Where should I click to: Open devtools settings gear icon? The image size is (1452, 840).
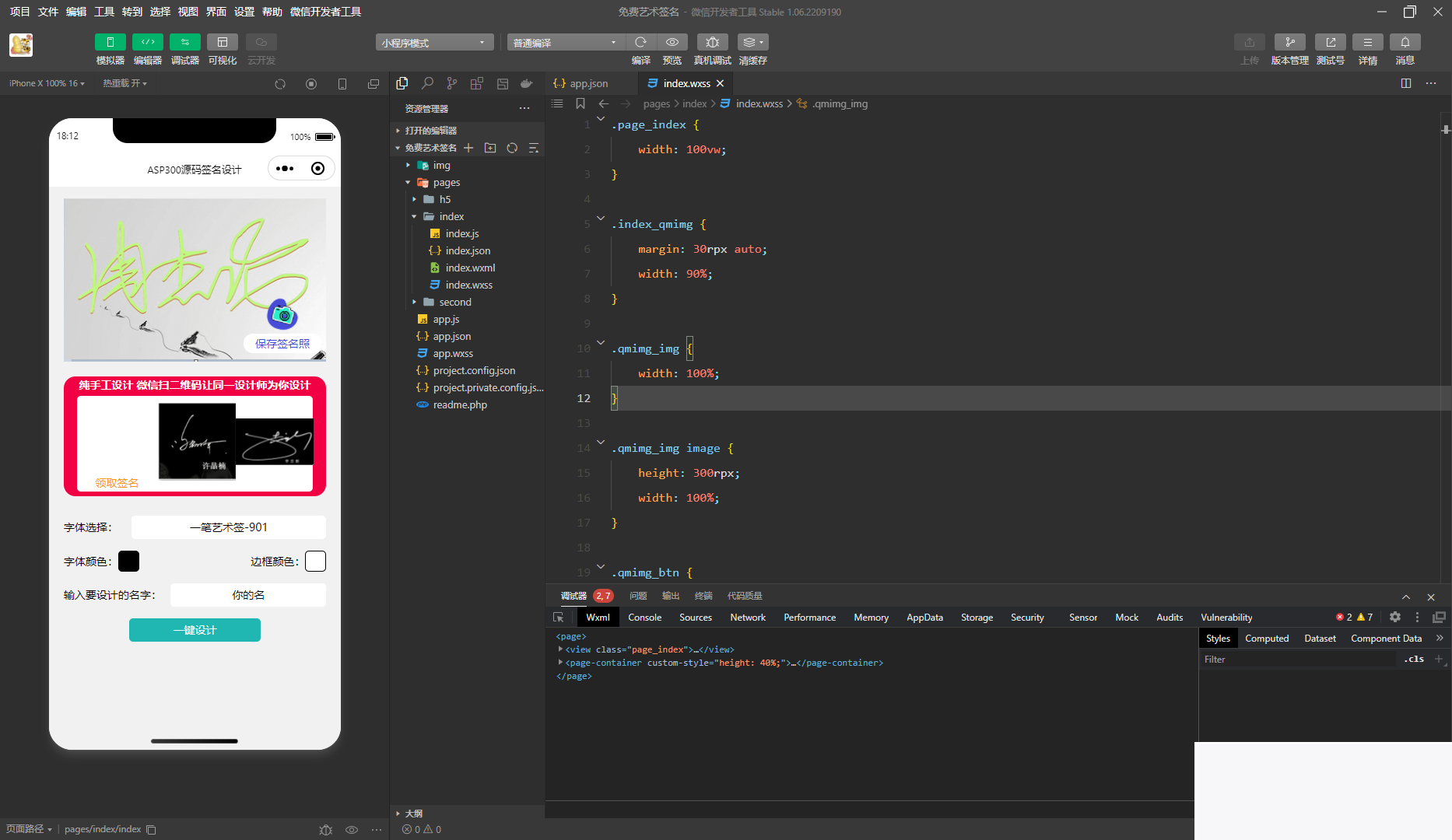click(1394, 617)
